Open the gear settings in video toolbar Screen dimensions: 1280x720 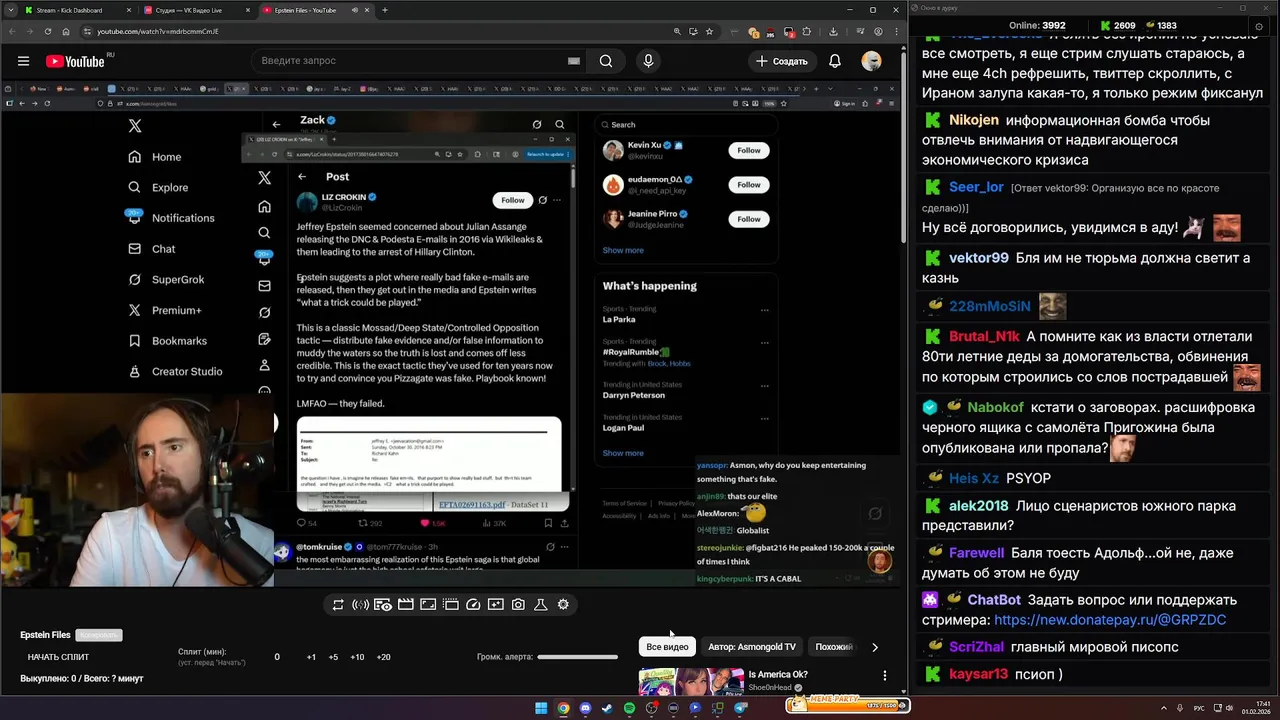[563, 605]
